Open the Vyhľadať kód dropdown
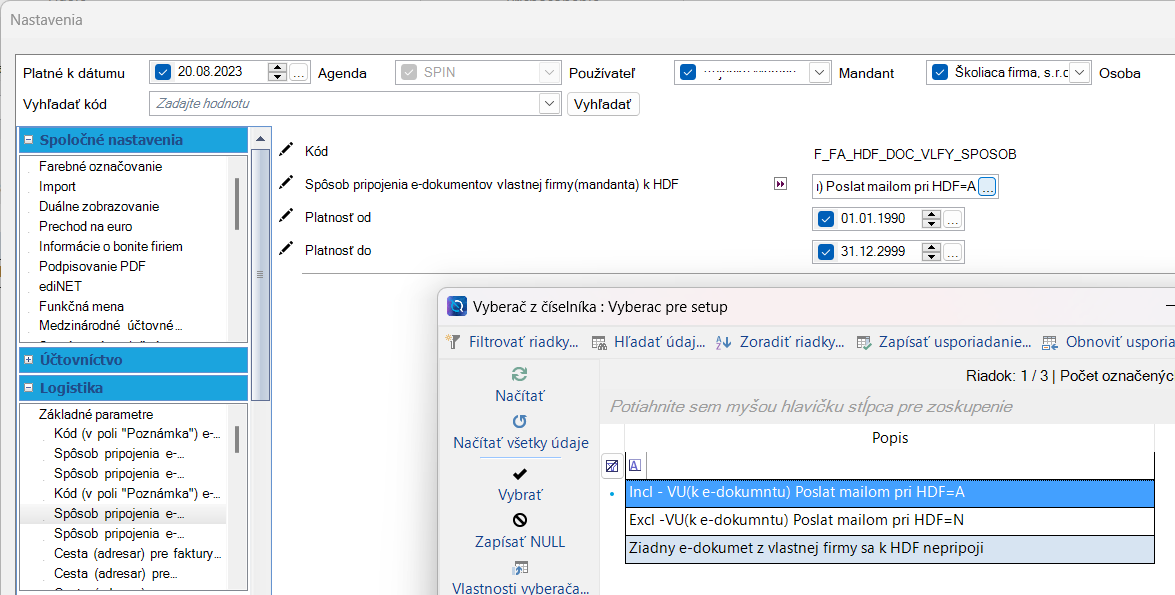The height and width of the screenshot is (595, 1175). (x=548, y=103)
